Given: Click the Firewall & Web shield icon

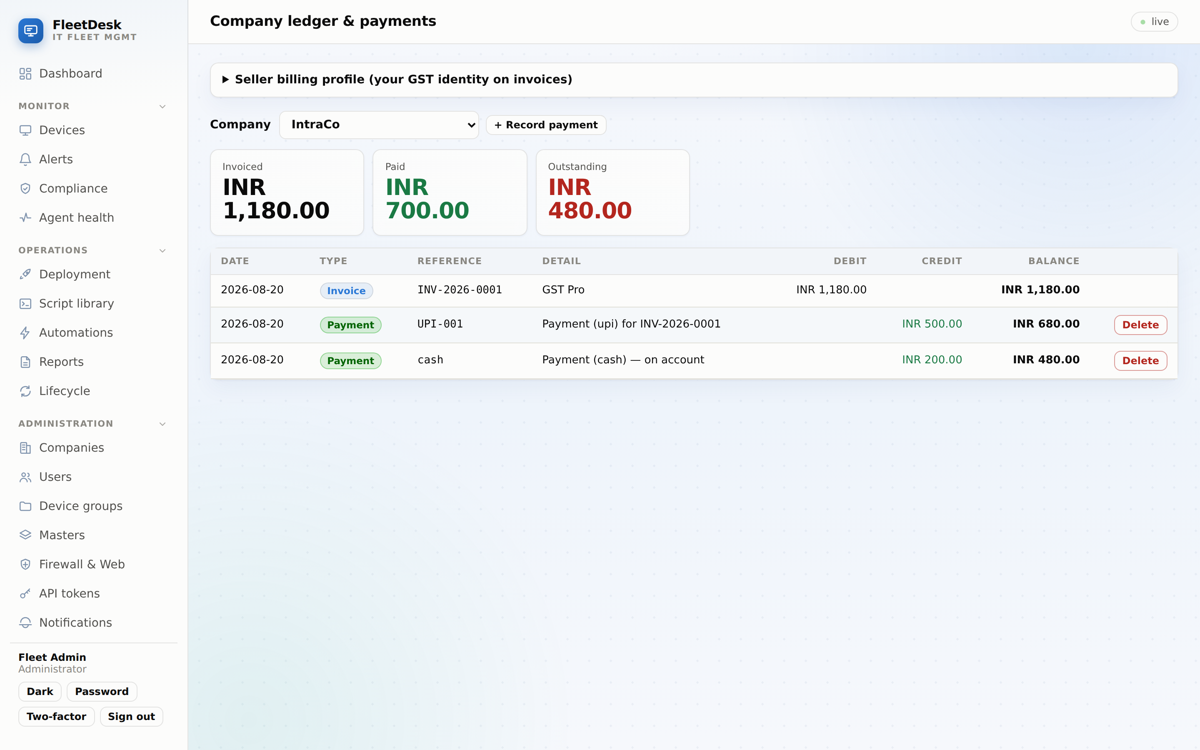Looking at the screenshot, I should [25, 564].
